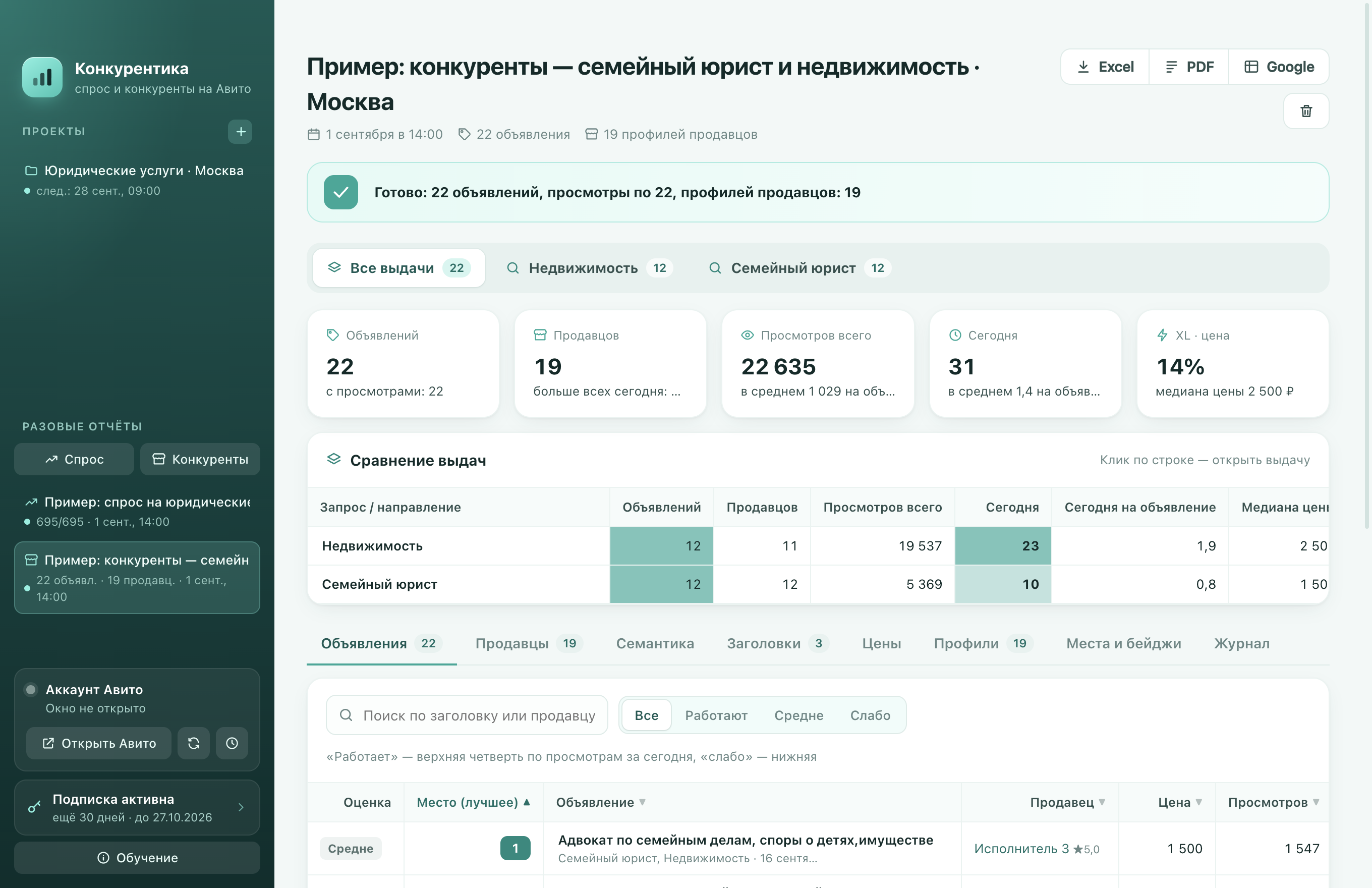This screenshot has height=888, width=1372.
Task: Click the clock icon in Сегодня card
Action: click(x=955, y=335)
